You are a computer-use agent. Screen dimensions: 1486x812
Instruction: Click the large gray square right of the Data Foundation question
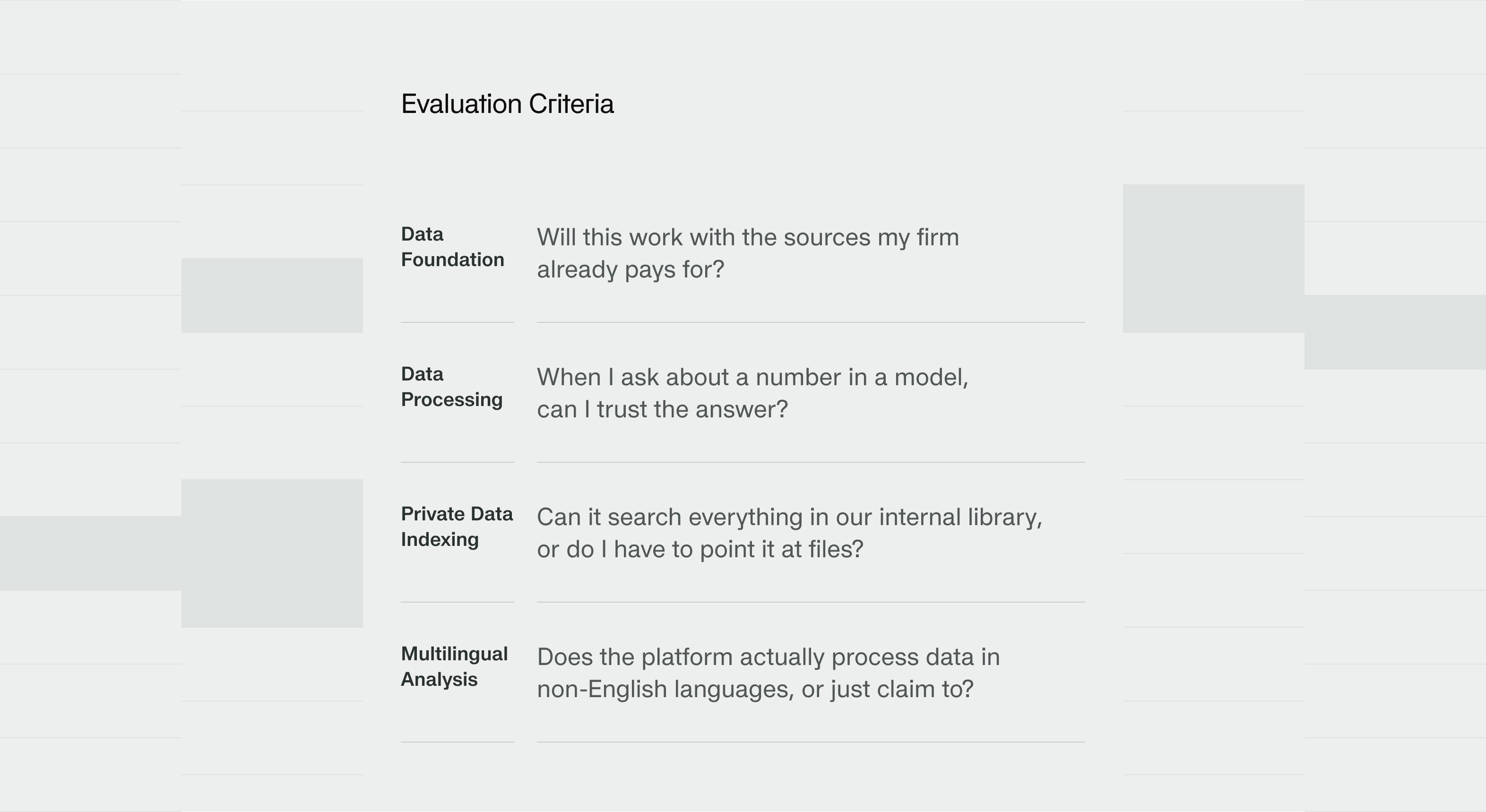(1213, 259)
